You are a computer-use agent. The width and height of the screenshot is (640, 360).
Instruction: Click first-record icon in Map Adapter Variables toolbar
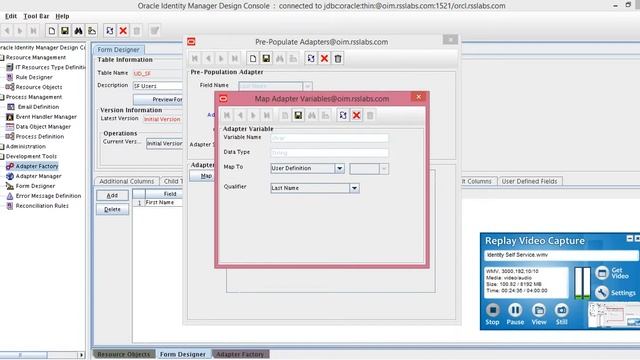point(227,116)
